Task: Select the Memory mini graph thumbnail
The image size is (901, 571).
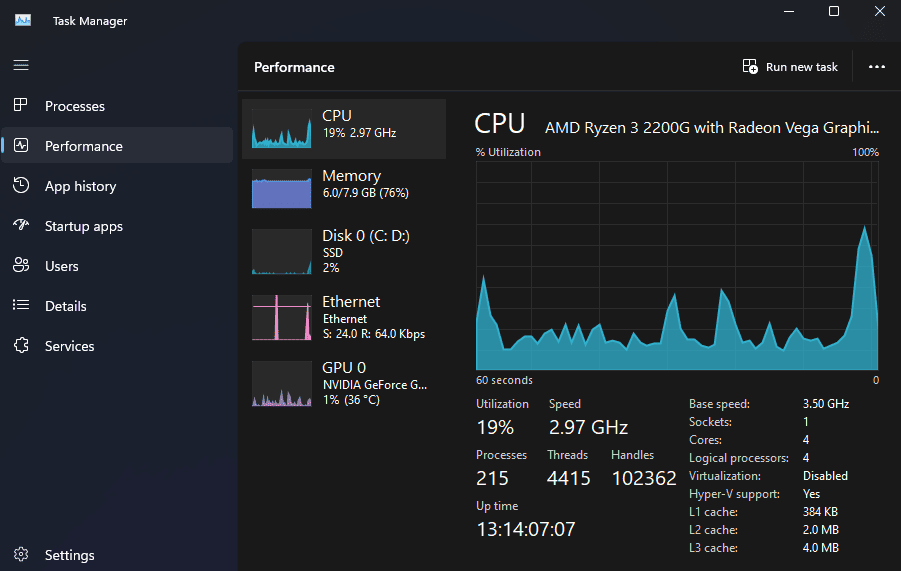Action: pos(282,188)
